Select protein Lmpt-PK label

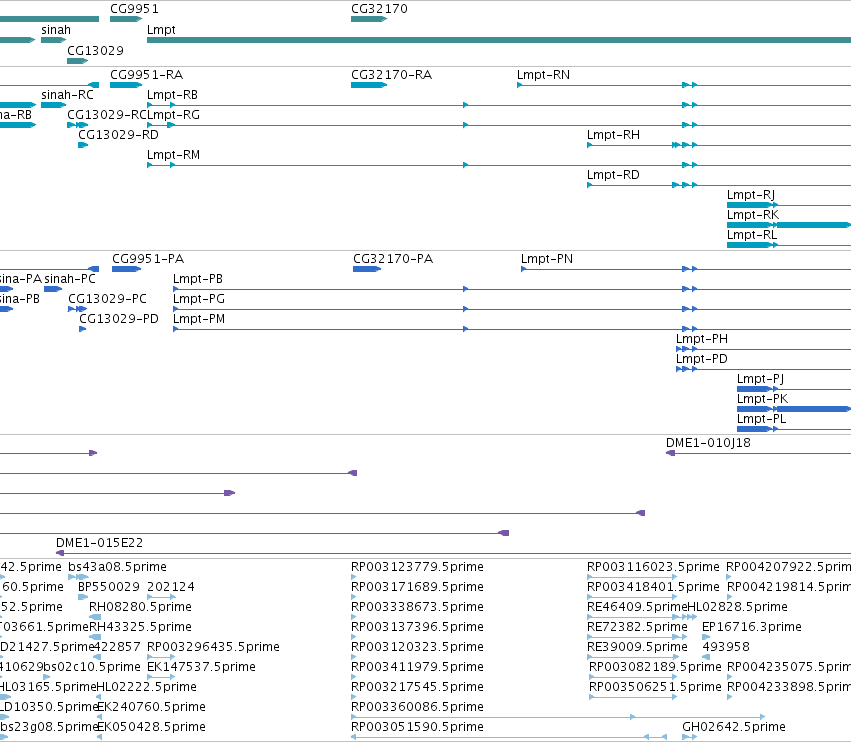coord(763,399)
